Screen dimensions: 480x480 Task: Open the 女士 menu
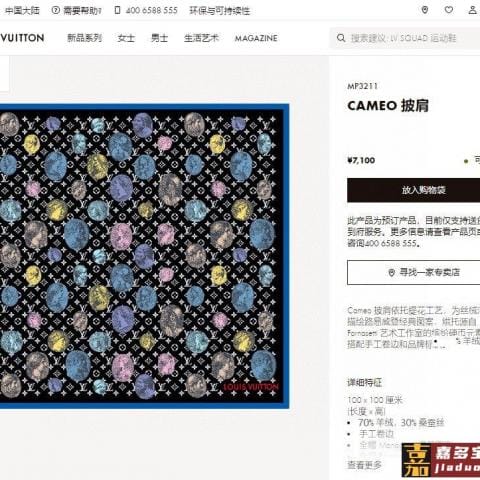click(126, 38)
